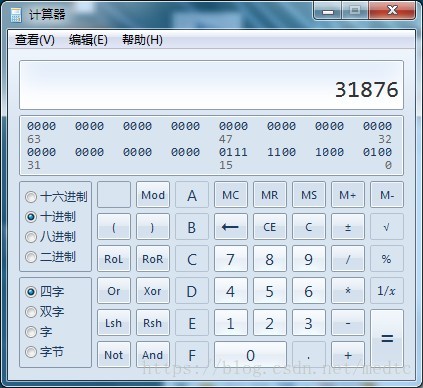This screenshot has width=423, height=388.
Task: Click digit 3 on keypad
Action: (309, 323)
